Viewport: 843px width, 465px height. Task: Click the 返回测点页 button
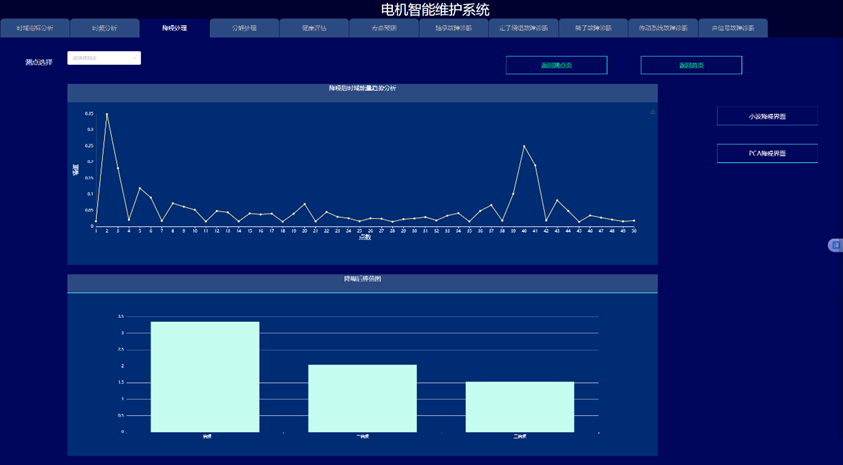coord(556,65)
